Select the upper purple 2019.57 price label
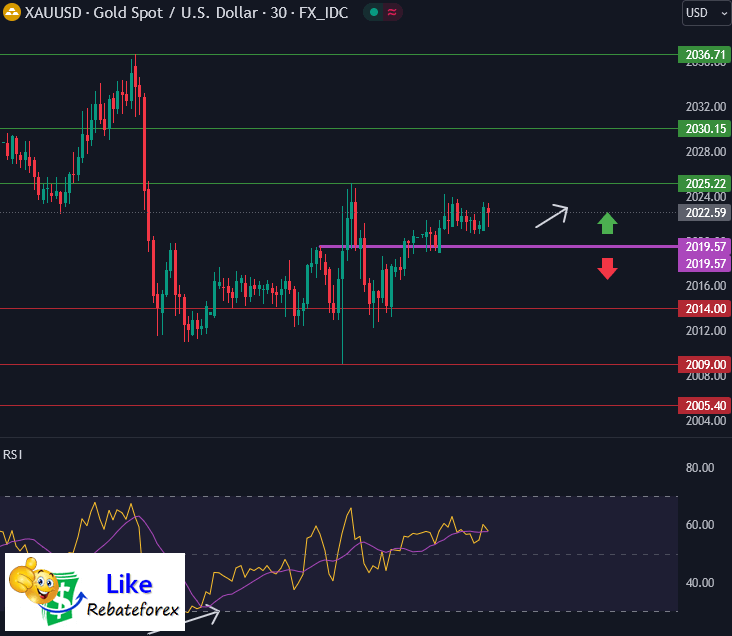This screenshot has height=636, width=732. coord(704,246)
